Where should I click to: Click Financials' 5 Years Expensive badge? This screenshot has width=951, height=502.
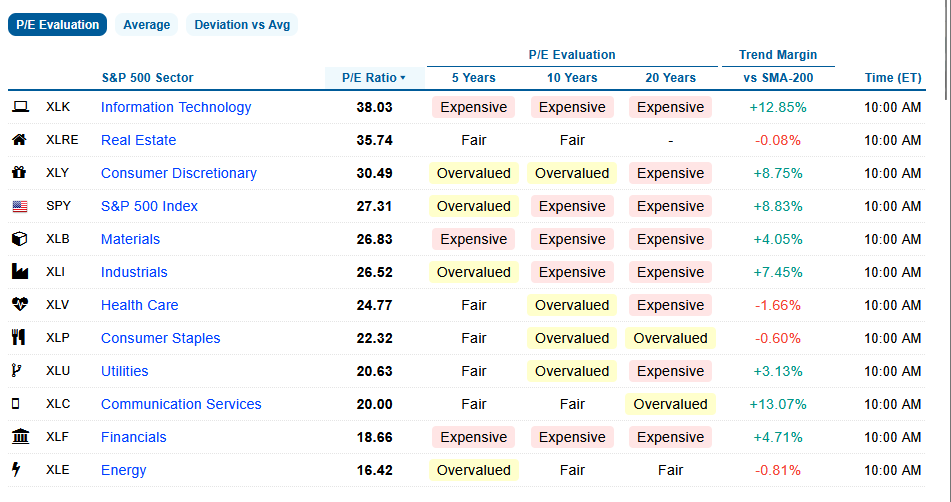tap(474, 437)
